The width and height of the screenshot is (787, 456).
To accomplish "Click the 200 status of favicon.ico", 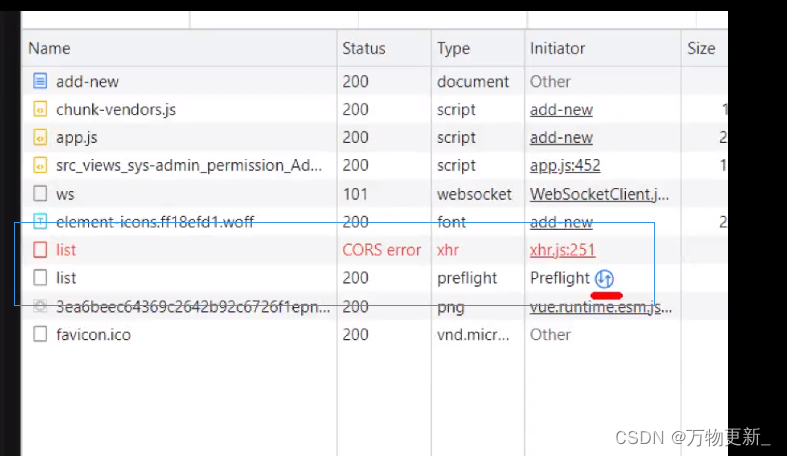I will pos(355,335).
